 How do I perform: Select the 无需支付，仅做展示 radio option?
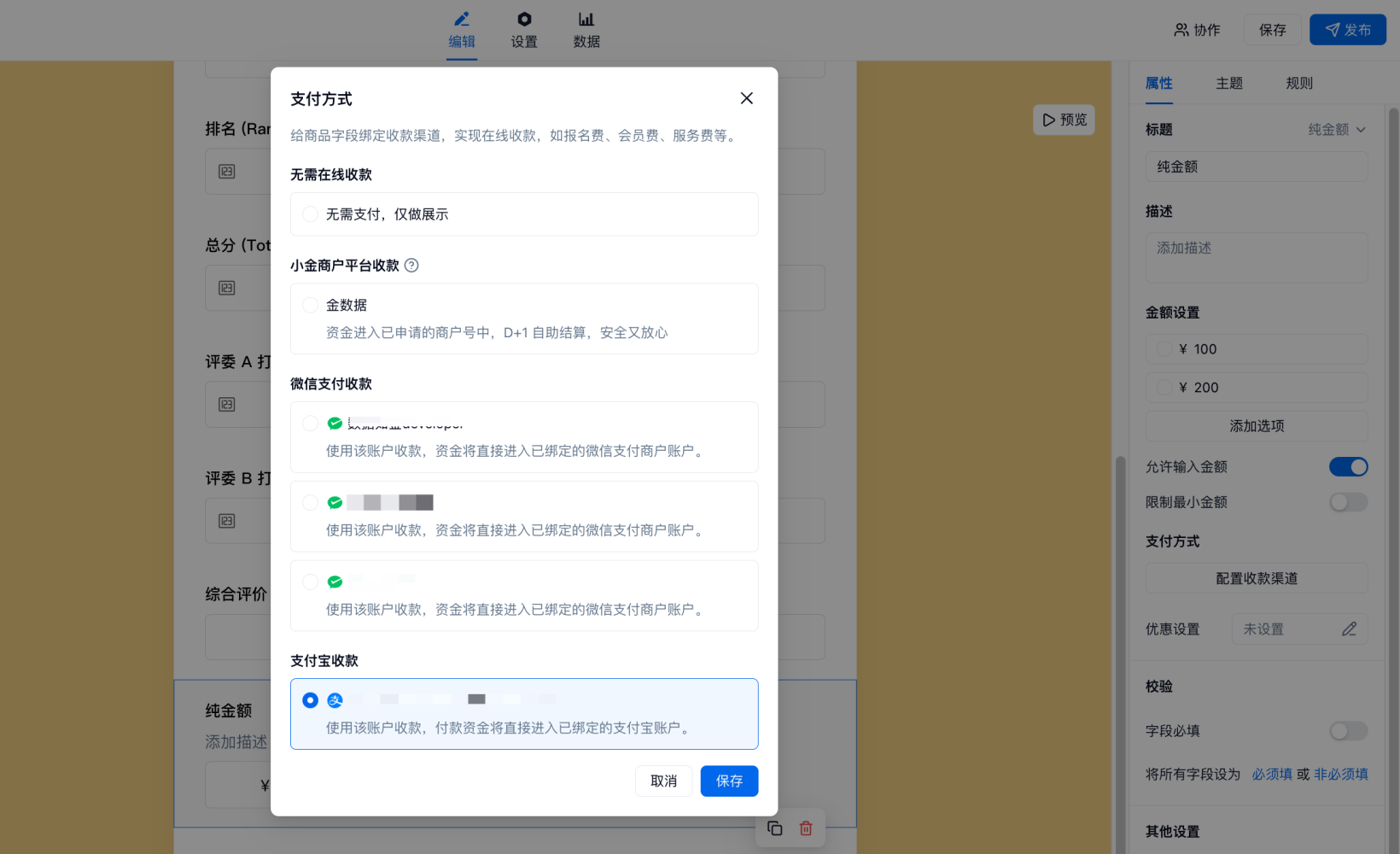coord(311,214)
